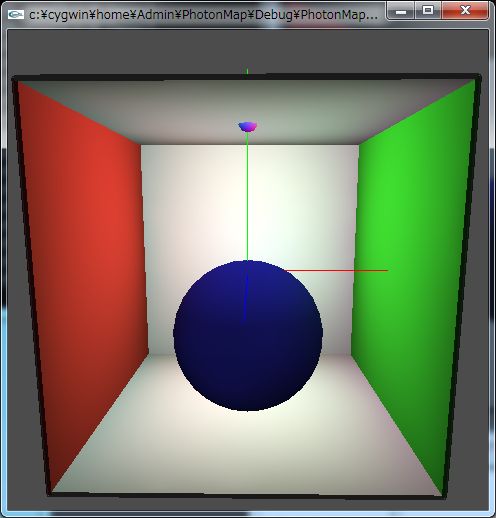
Task: Click the green Y axis line
Action: click(x=247, y=196)
